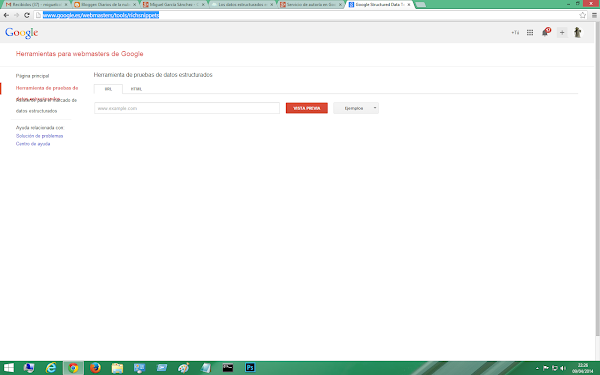Image resolution: width=600 pixels, height=375 pixels.
Task: Open the computer icon next to Start
Action: [x=29, y=368]
